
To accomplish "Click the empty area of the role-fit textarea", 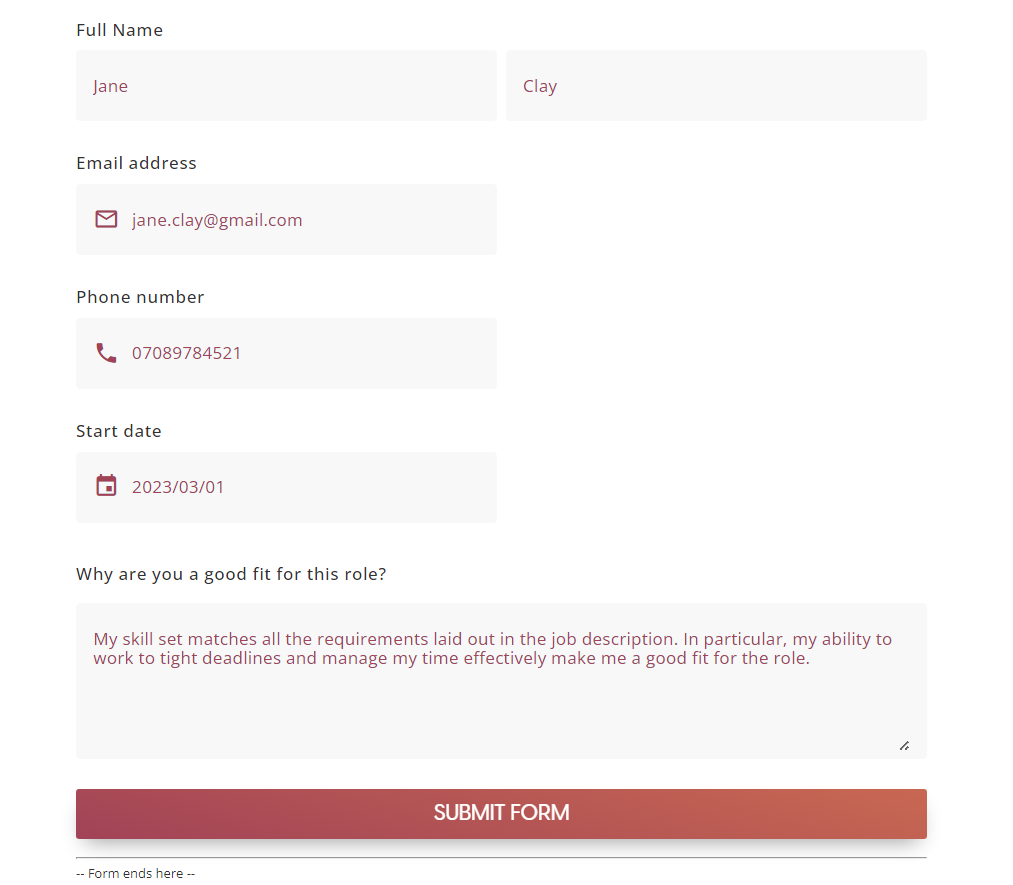I will point(500,712).
